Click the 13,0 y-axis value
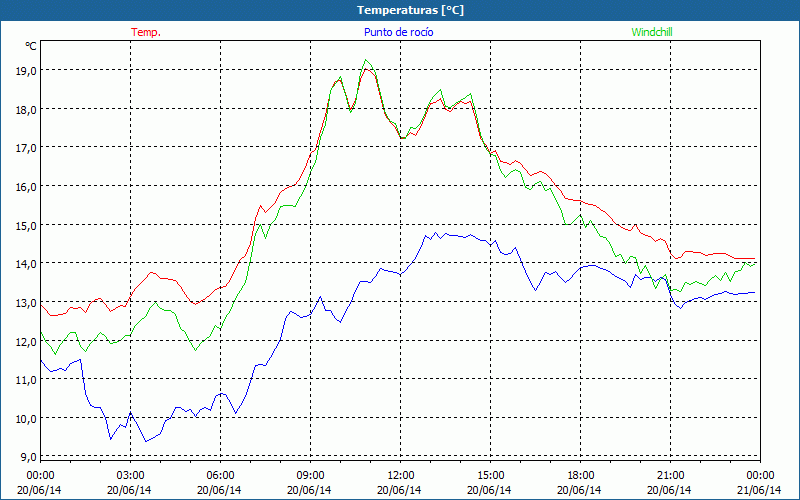 click(26, 303)
